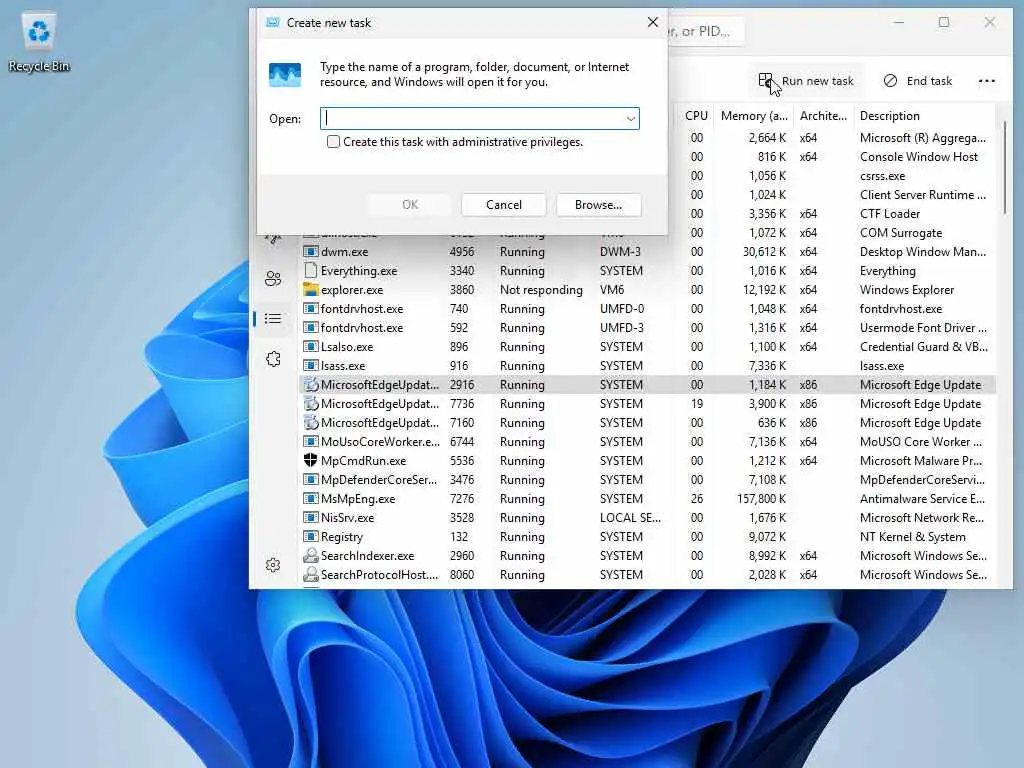Image resolution: width=1024 pixels, height=768 pixels.
Task: Open the Users tab in the sidebar
Action: (273, 279)
